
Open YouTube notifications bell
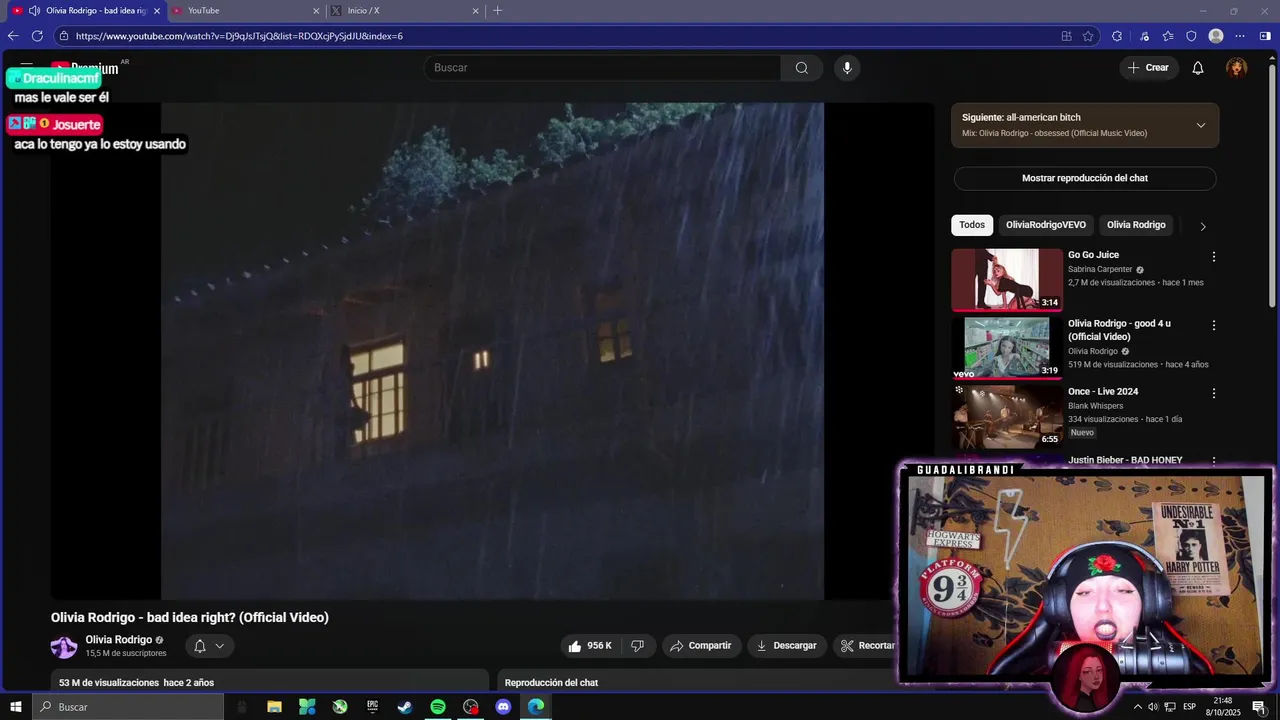coord(1198,68)
